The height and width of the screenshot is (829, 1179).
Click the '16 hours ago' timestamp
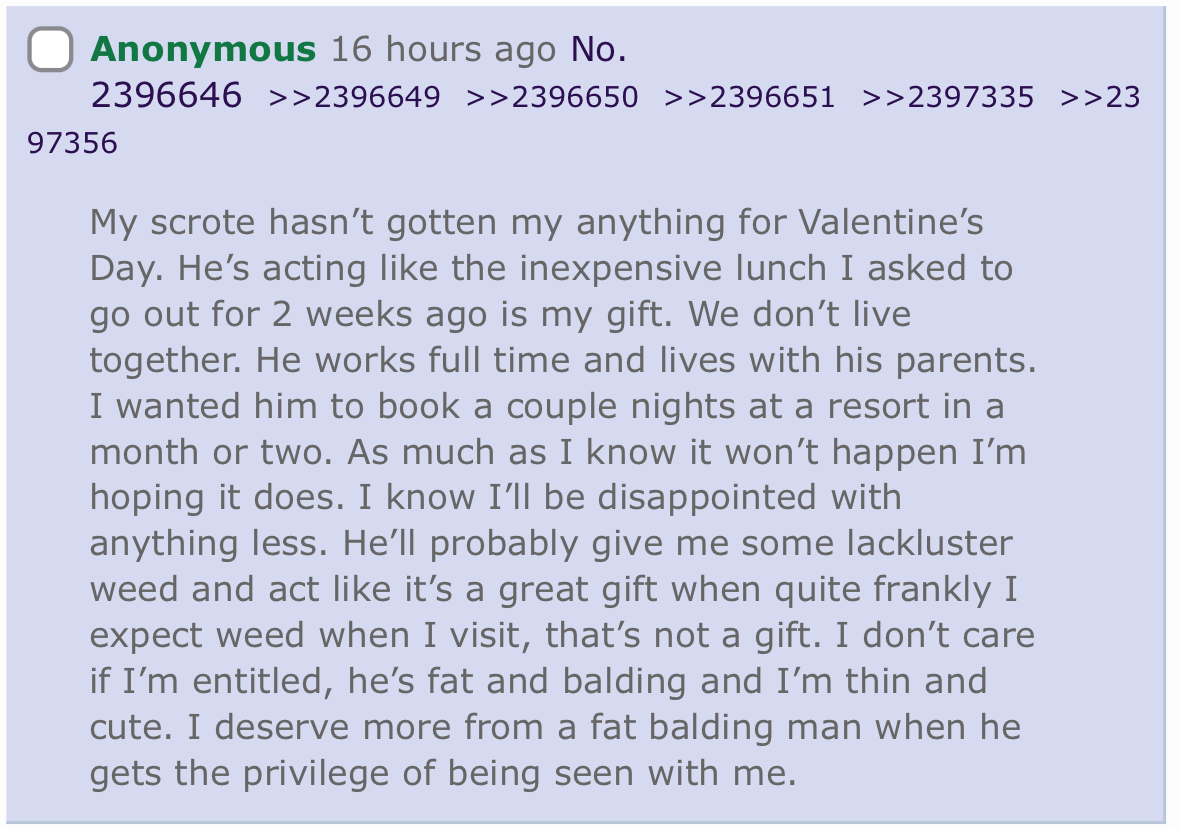click(x=444, y=50)
